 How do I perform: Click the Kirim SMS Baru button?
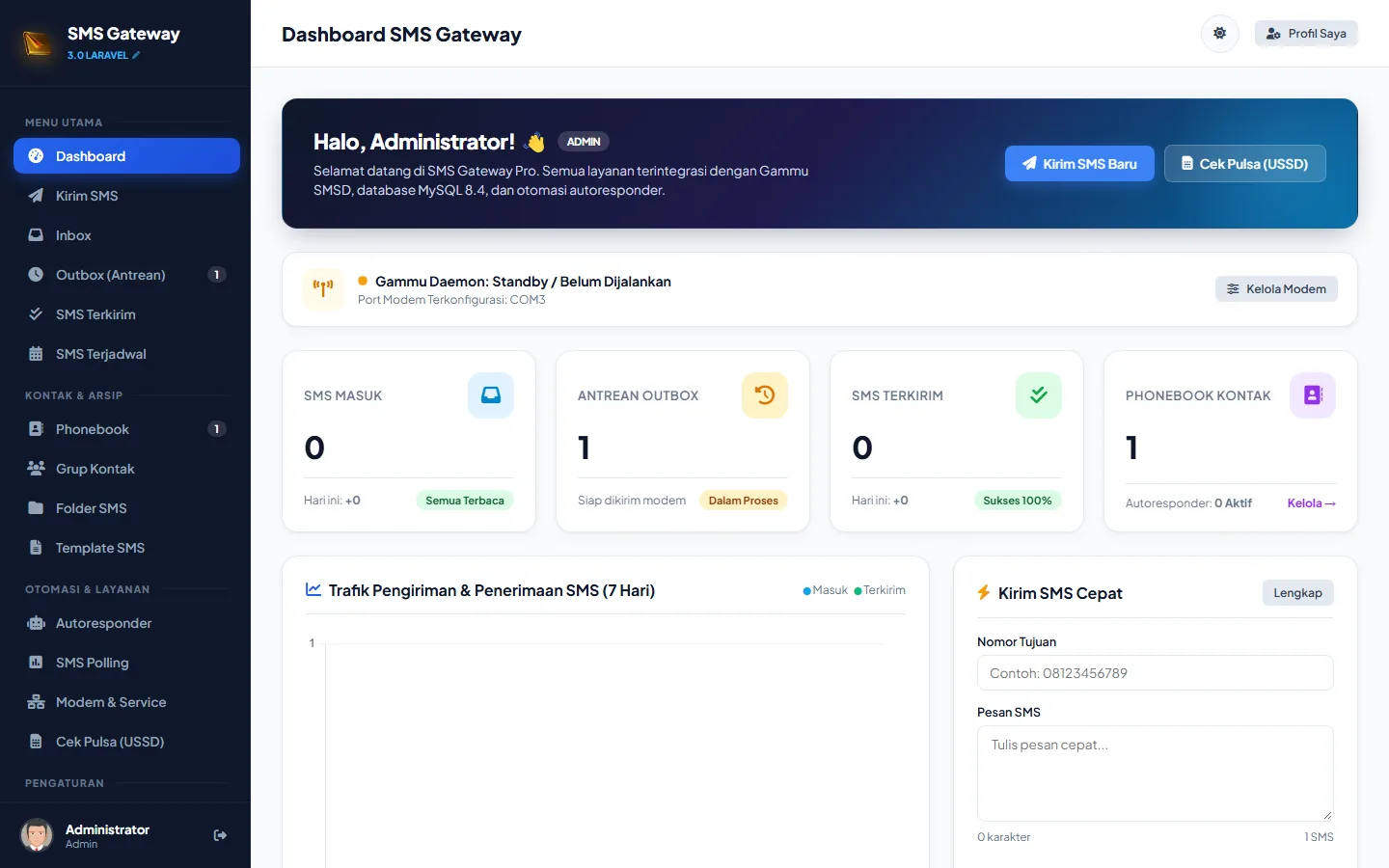pos(1079,164)
